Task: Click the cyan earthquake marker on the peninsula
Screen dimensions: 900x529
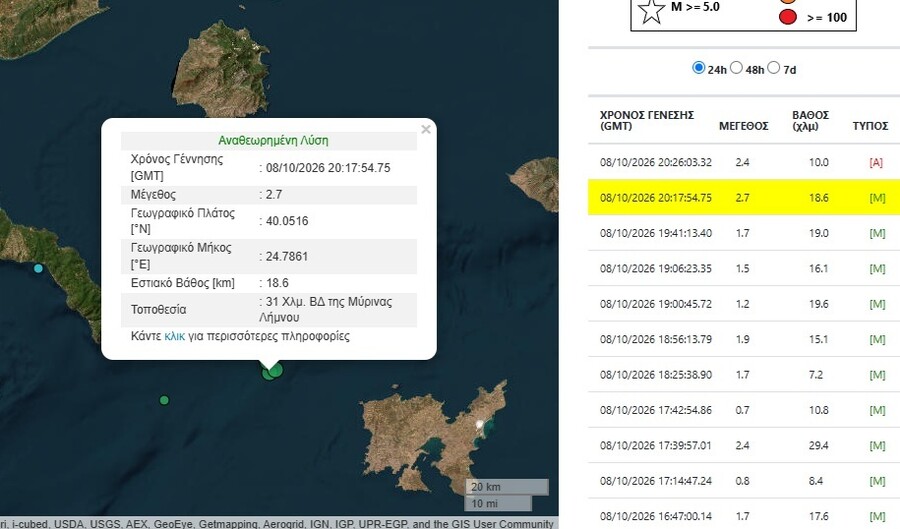Action: (38, 268)
